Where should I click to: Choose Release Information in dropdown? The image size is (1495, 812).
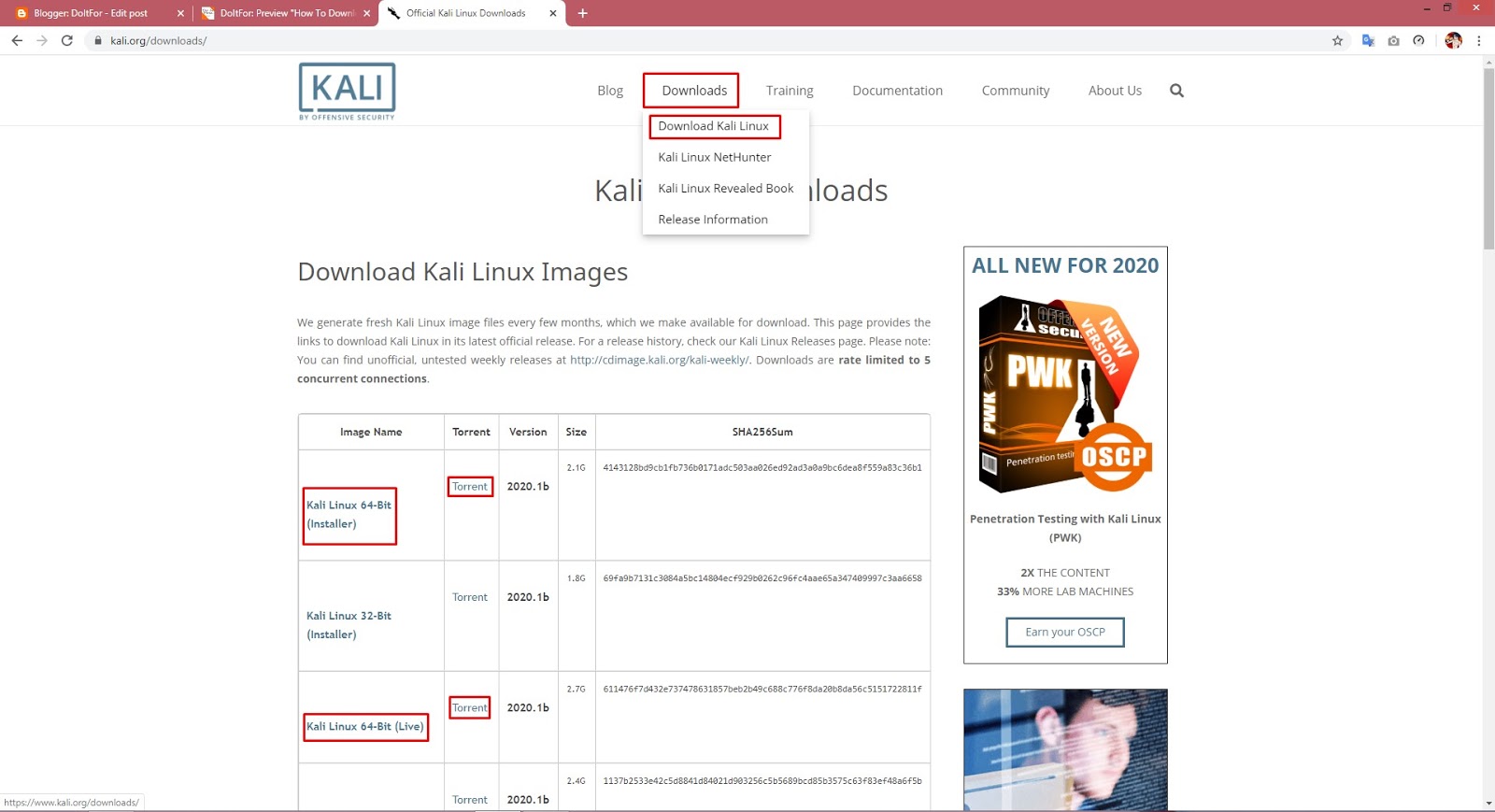click(713, 220)
